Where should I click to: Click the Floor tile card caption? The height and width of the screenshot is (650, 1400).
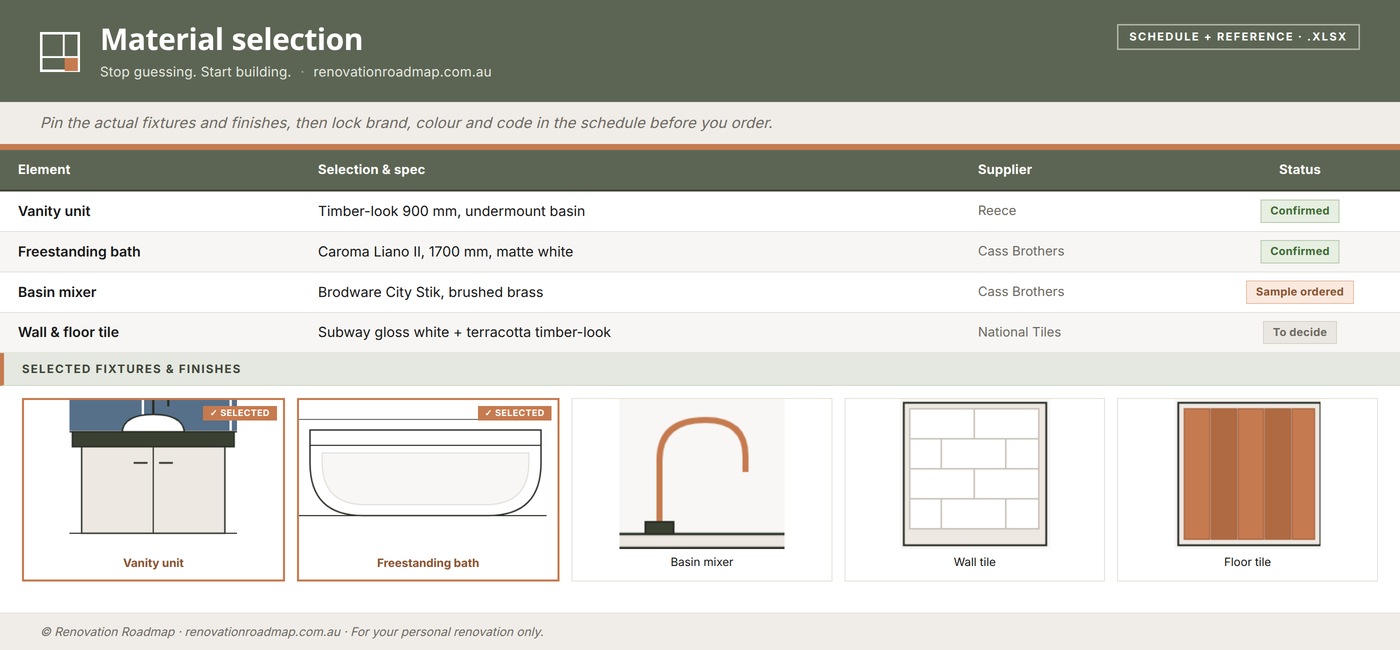coord(1248,562)
